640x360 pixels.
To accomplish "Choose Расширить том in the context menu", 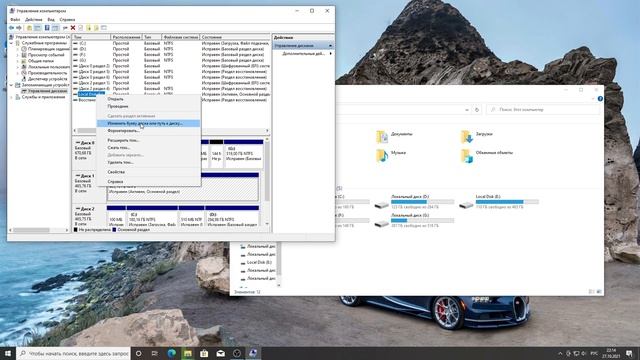I will coord(149,140).
